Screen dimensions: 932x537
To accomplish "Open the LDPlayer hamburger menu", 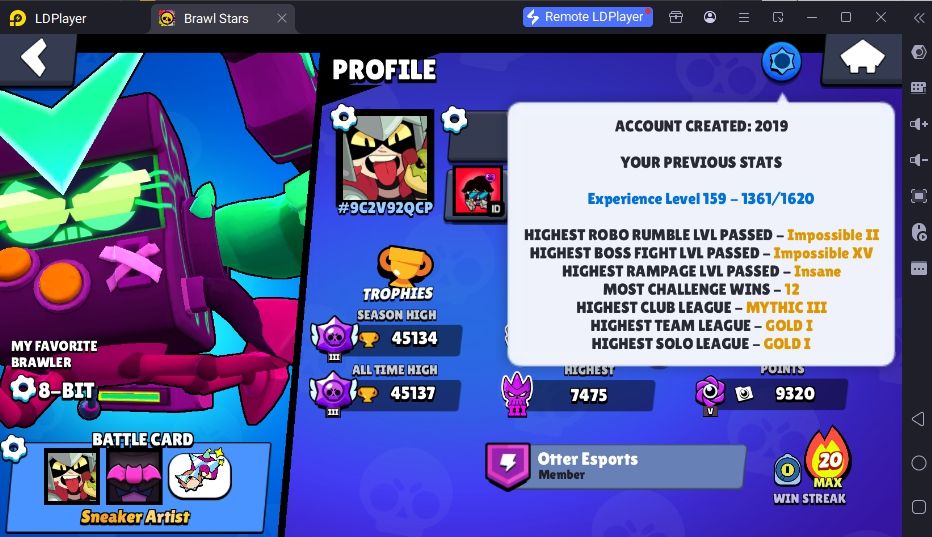I will pyautogui.click(x=744, y=17).
